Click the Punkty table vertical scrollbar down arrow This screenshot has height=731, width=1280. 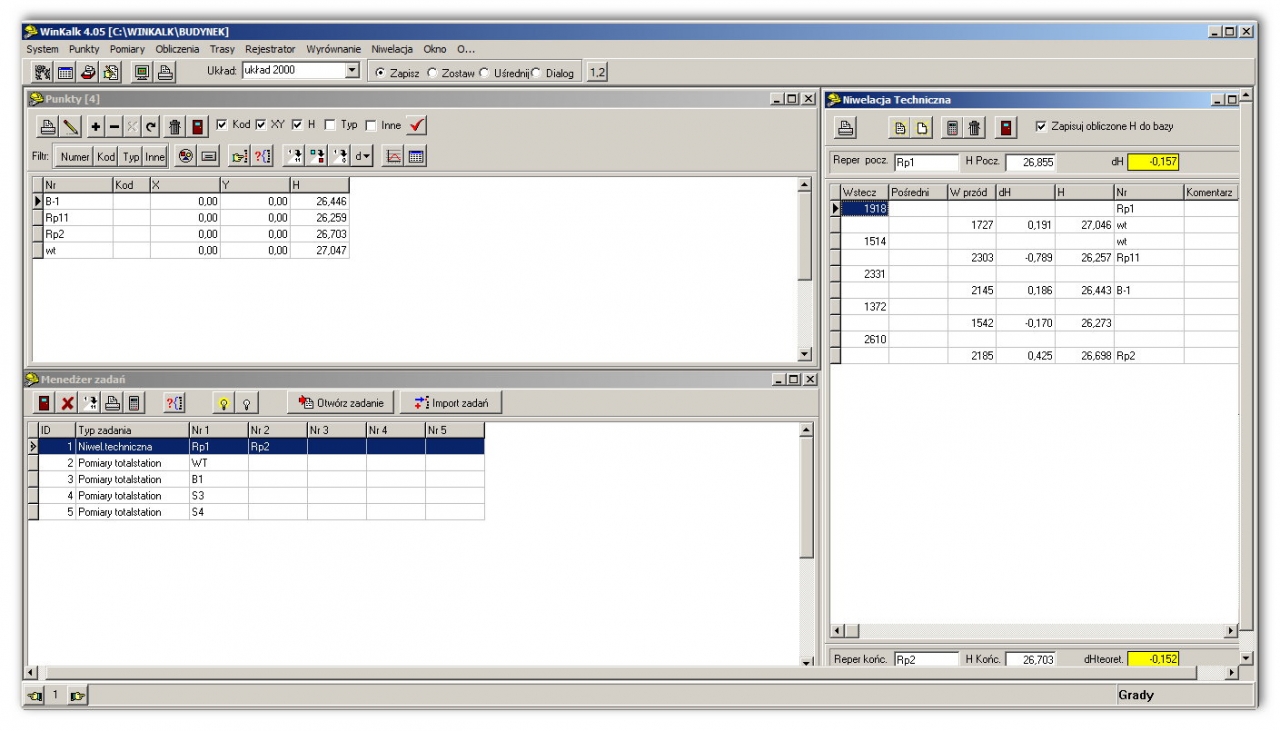click(805, 354)
